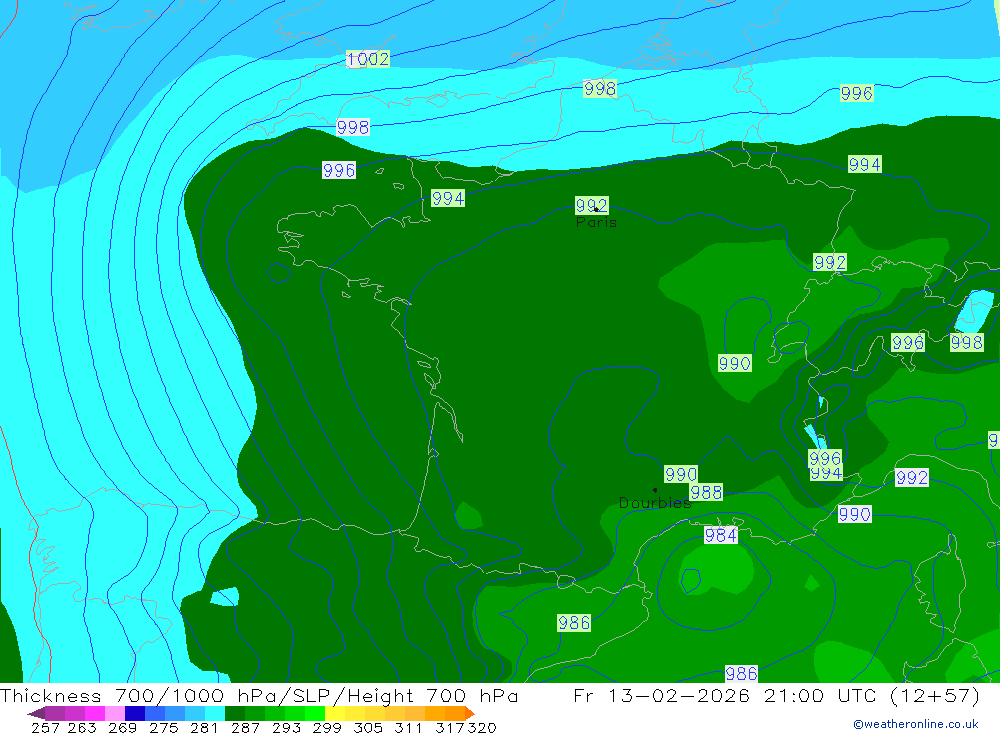1000x733 pixels.
Task: Pick the darkest green legend swatch above 287
Action: (235, 713)
